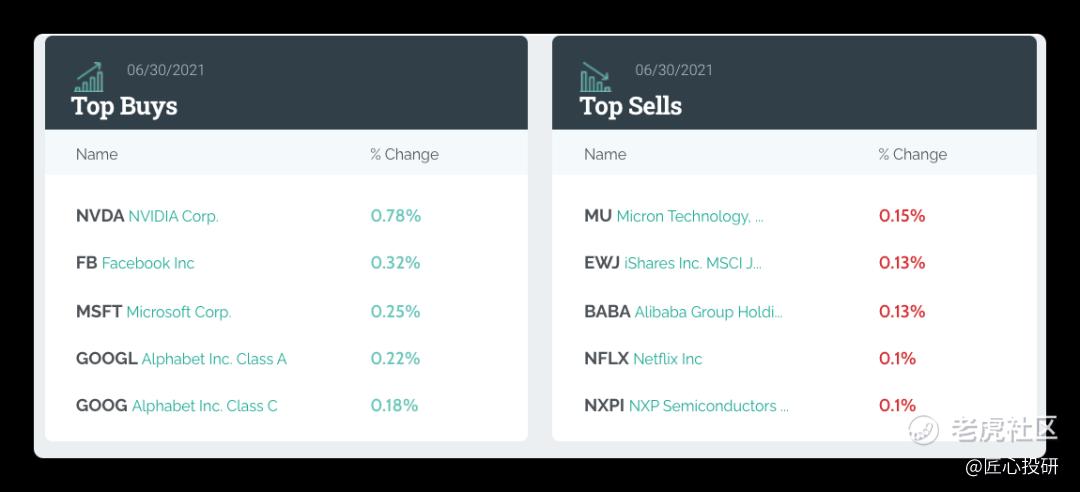The image size is (1080, 492).
Task: Open the NVDA NVIDIA Corp. link
Action: 147,216
